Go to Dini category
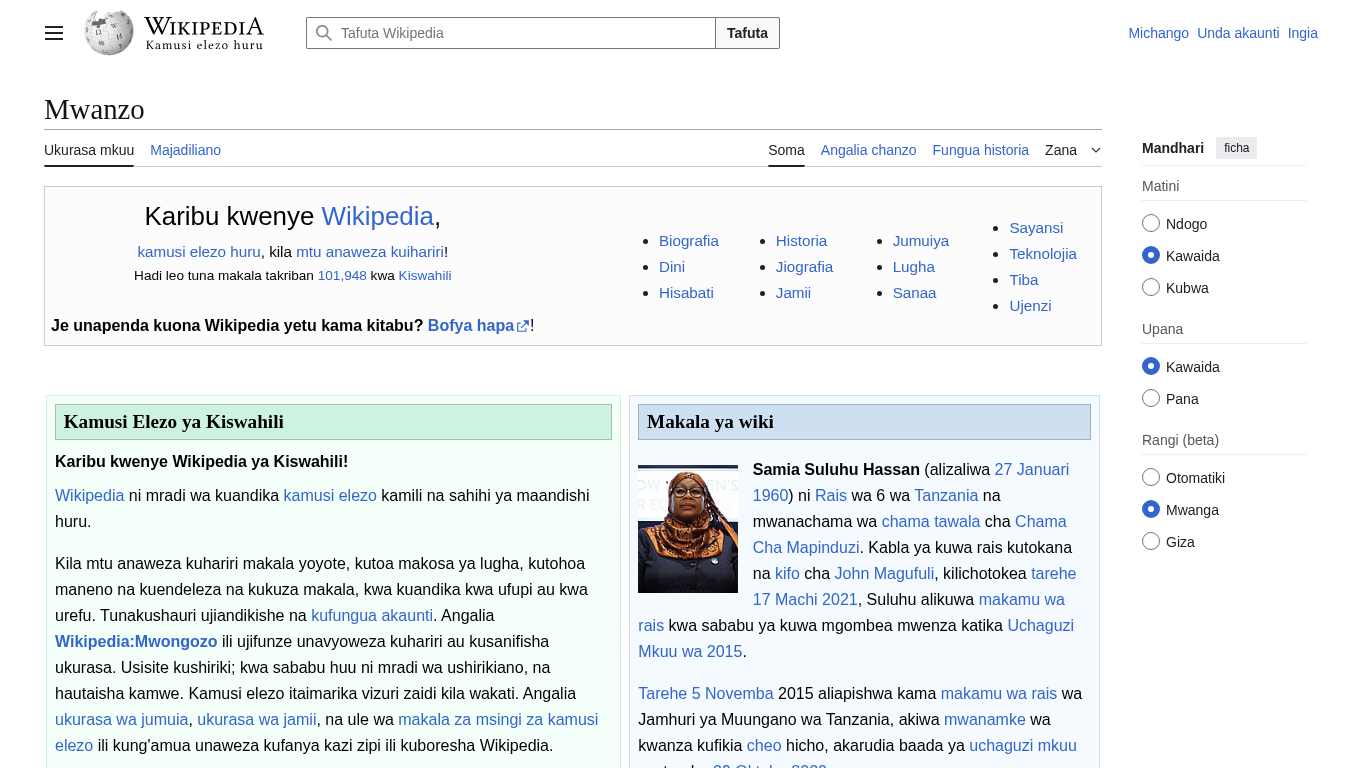 (x=672, y=267)
